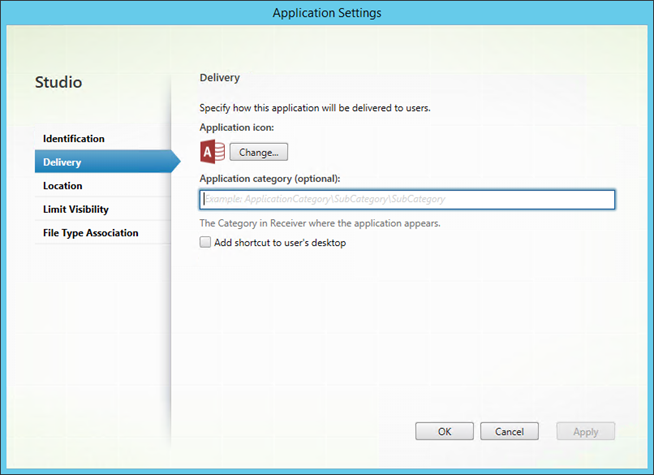Switch to the Identification section

pos(74,138)
